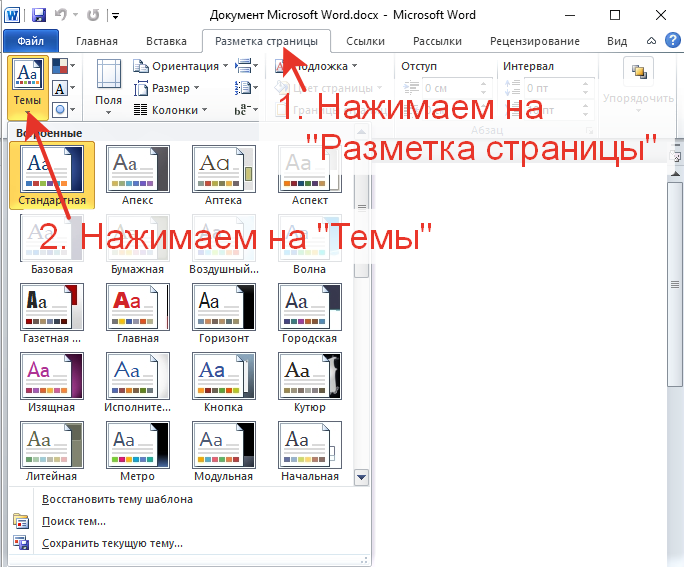Open the line numbers dropdown icon
685x567 pixels.
(246, 88)
